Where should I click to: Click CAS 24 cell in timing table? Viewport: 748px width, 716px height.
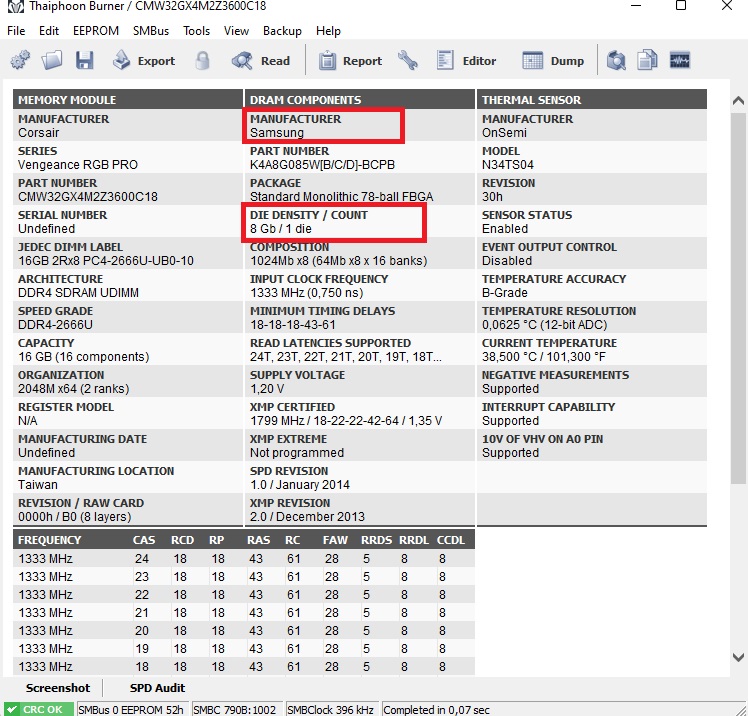[142, 558]
